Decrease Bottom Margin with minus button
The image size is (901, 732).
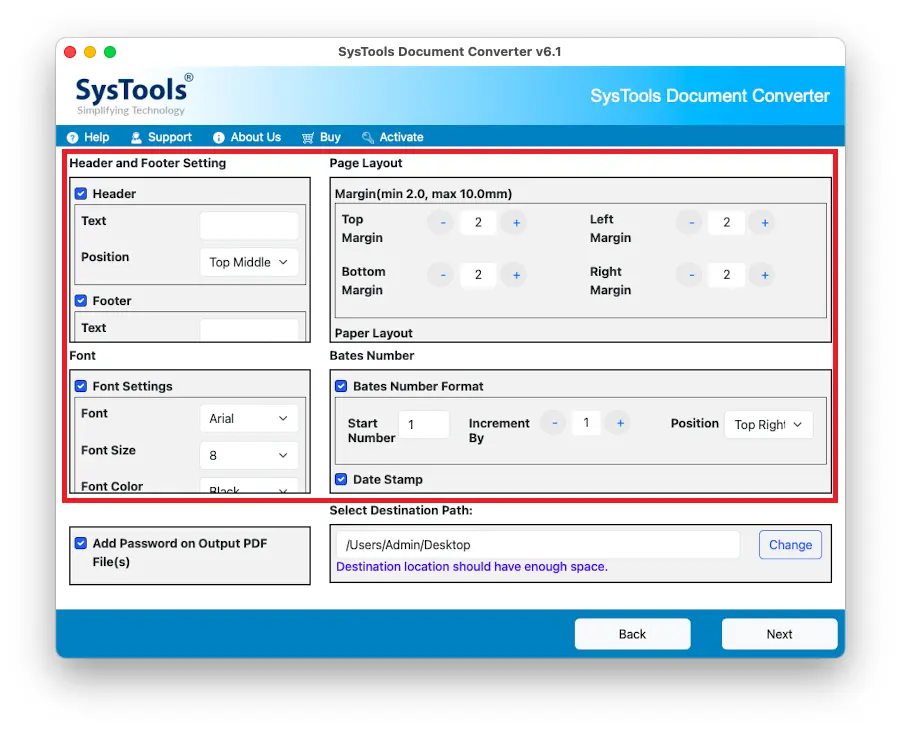[x=442, y=275]
